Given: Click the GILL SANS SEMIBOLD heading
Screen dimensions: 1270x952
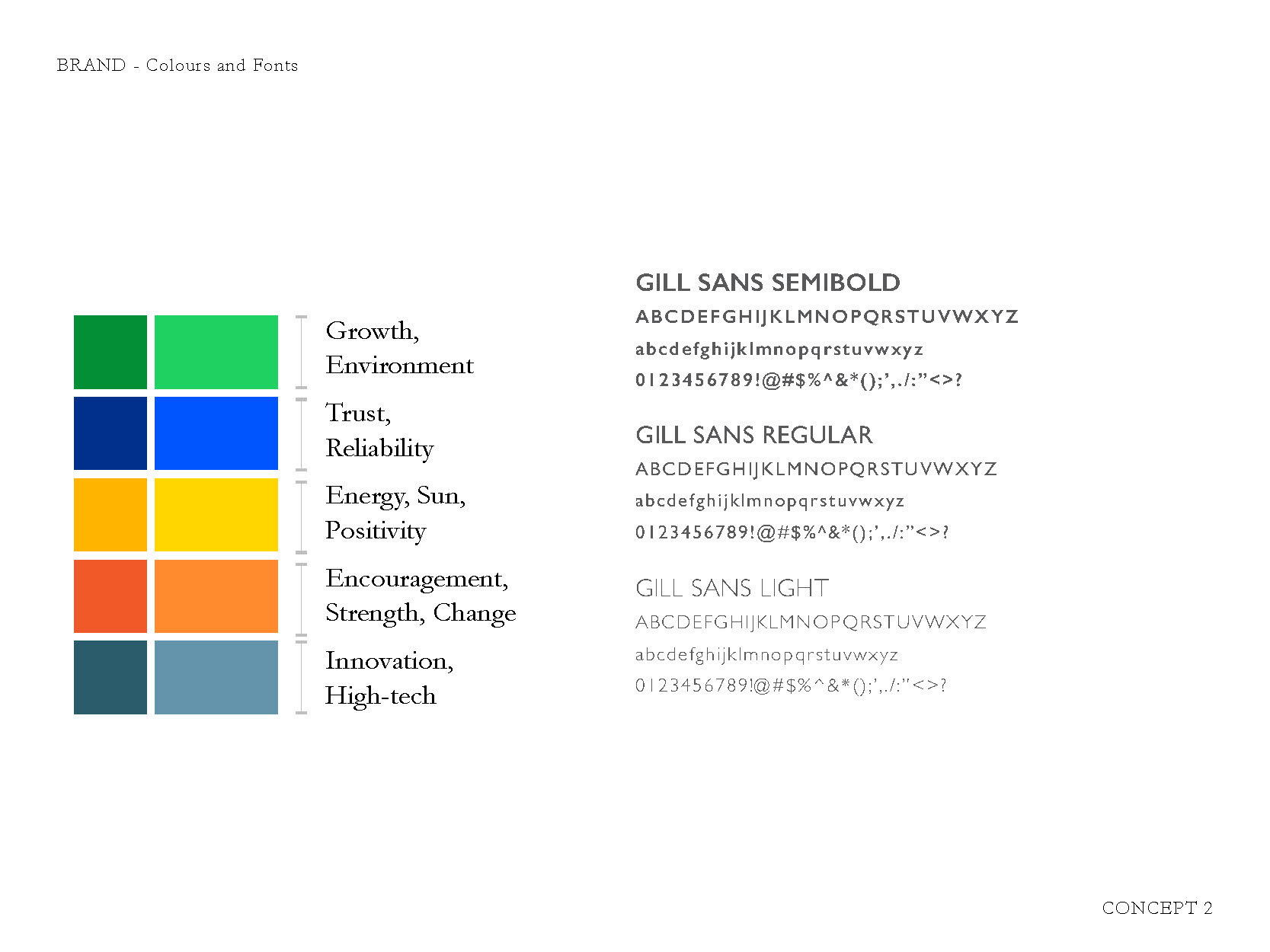Looking at the screenshot, I should pos(768,283).
